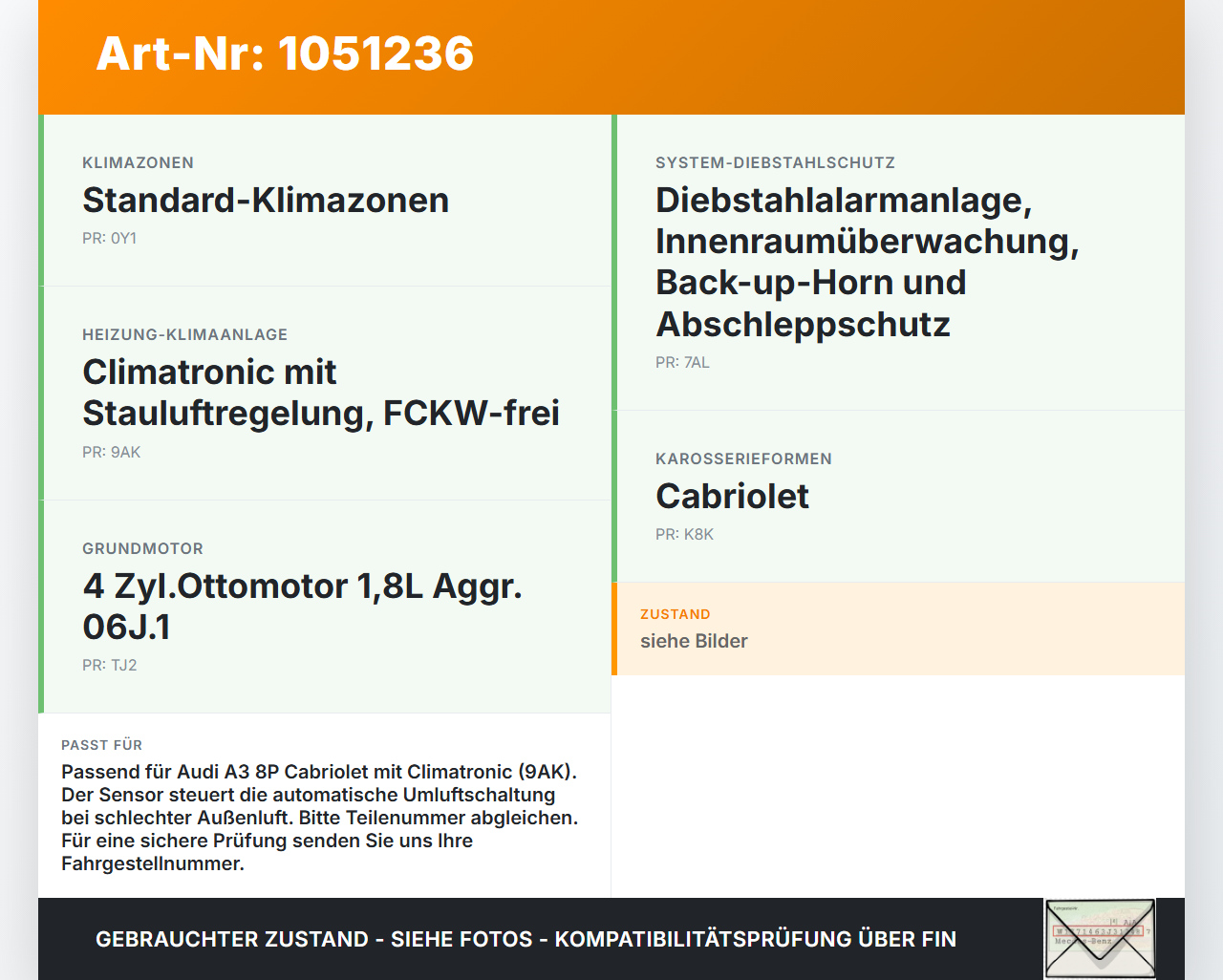Open the Standard-Klimazonen card title
1223x980 pixels.
tap(266, 201)
